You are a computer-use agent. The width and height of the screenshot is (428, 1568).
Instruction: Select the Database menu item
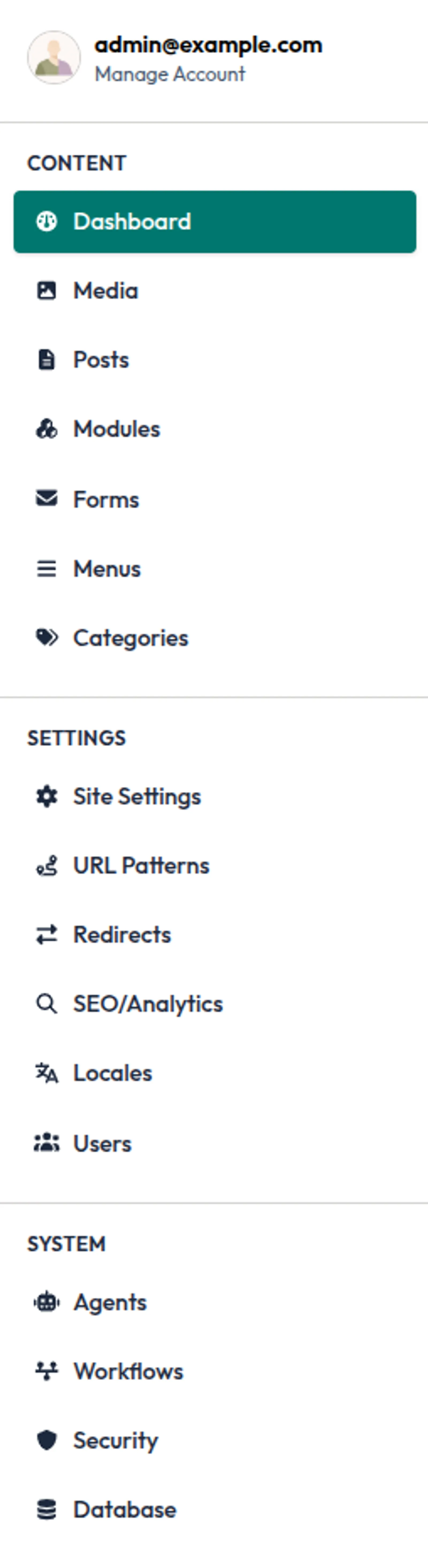(125, 1510)
